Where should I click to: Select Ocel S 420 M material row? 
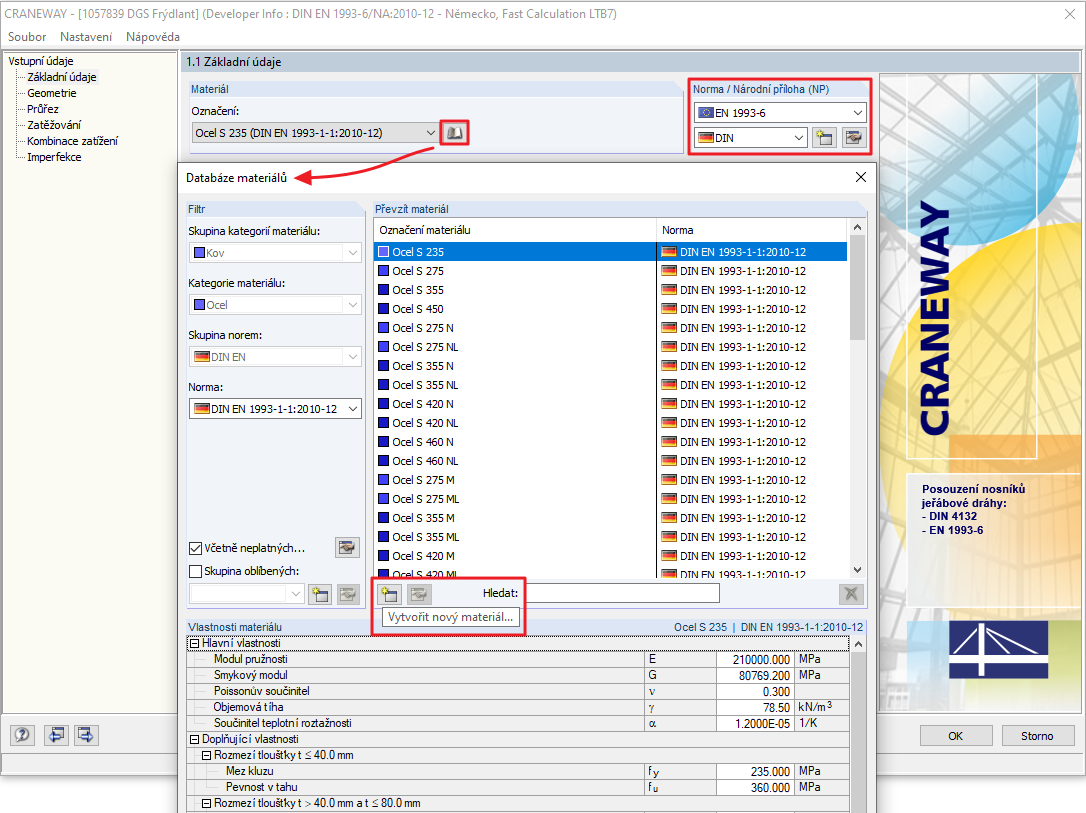[610, 556]
